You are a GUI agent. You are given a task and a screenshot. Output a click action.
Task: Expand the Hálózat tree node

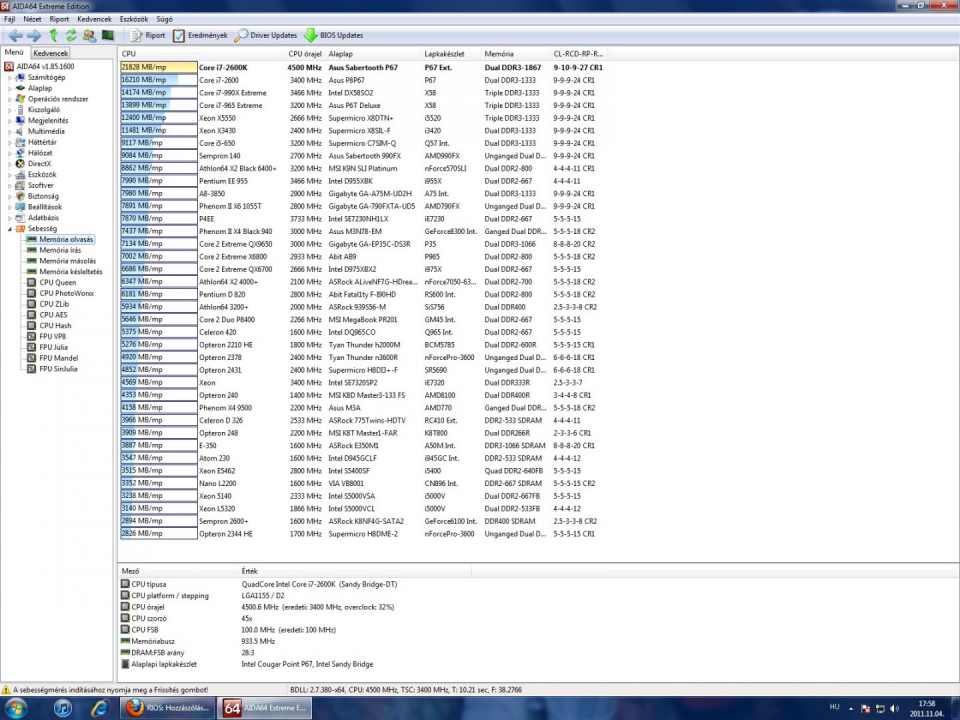(x=10, y=153)
